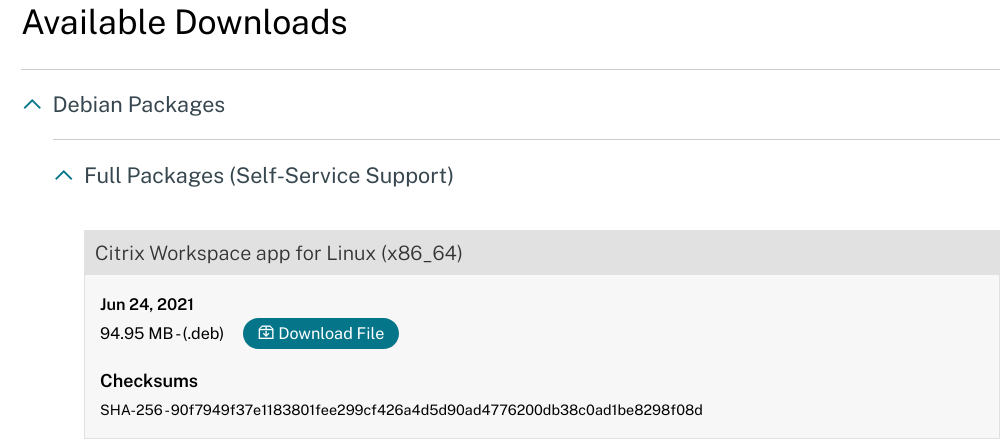Click the Checksums heading

pyautogui.click(x=149, y=381)
